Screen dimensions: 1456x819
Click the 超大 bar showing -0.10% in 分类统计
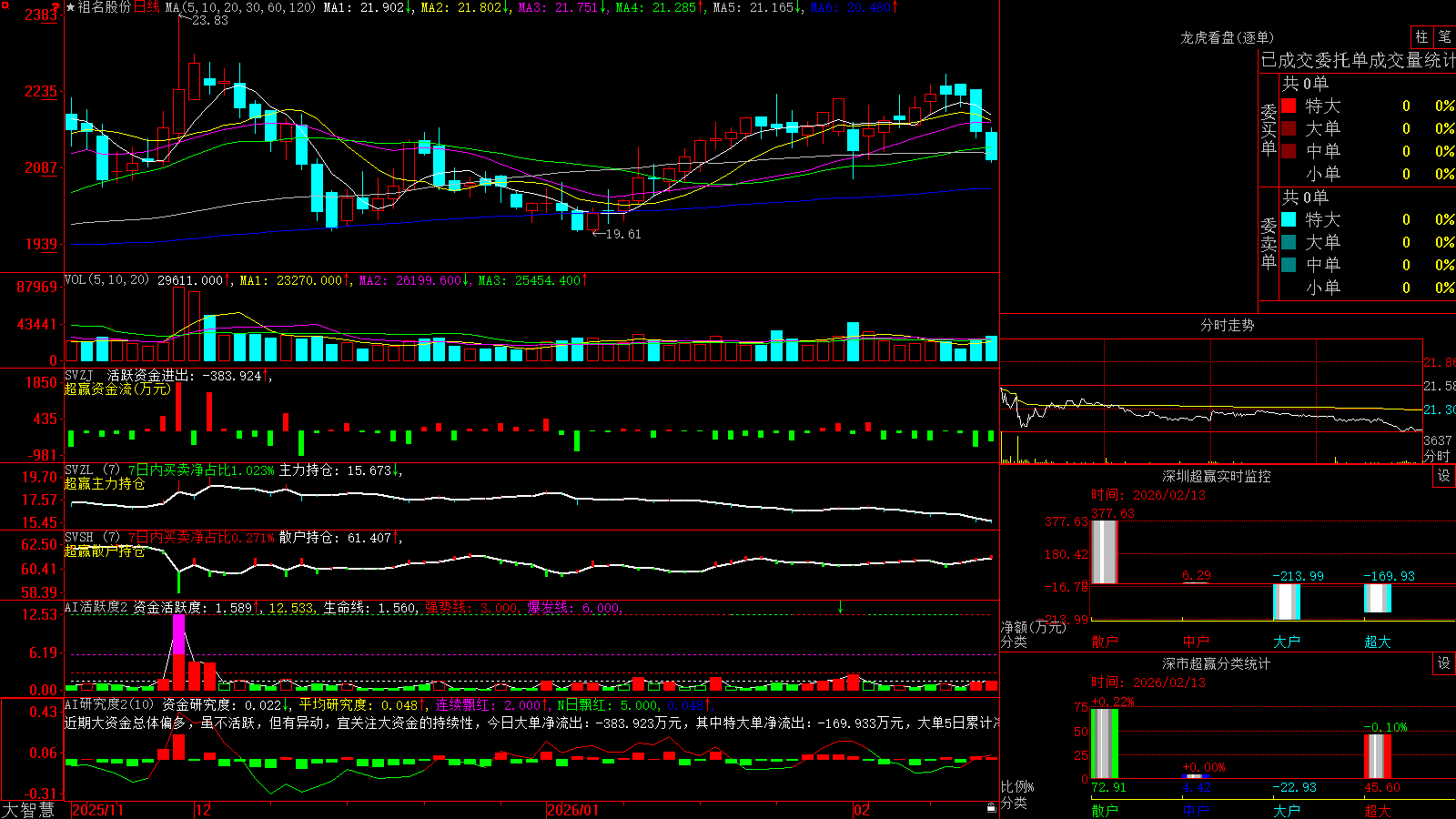point(1378,756)
